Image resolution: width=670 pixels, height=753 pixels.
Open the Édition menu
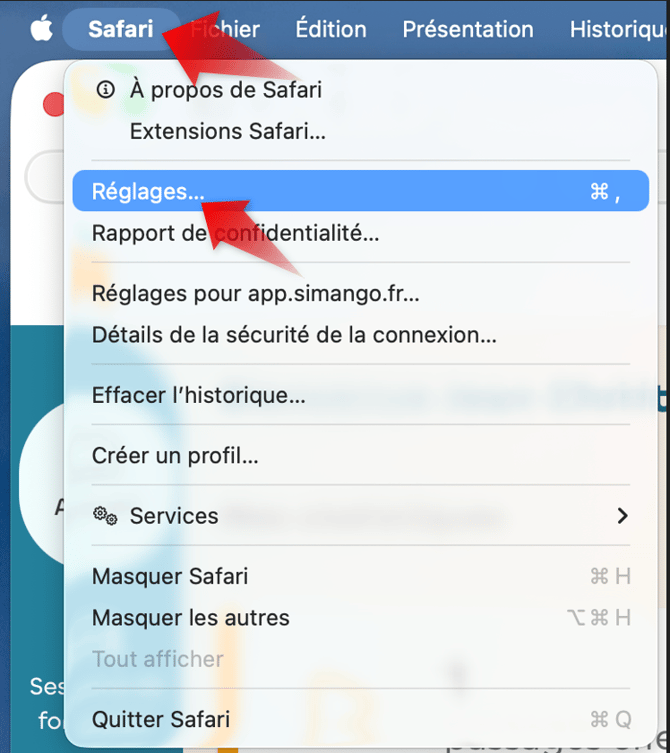click(x=331, y=29)
